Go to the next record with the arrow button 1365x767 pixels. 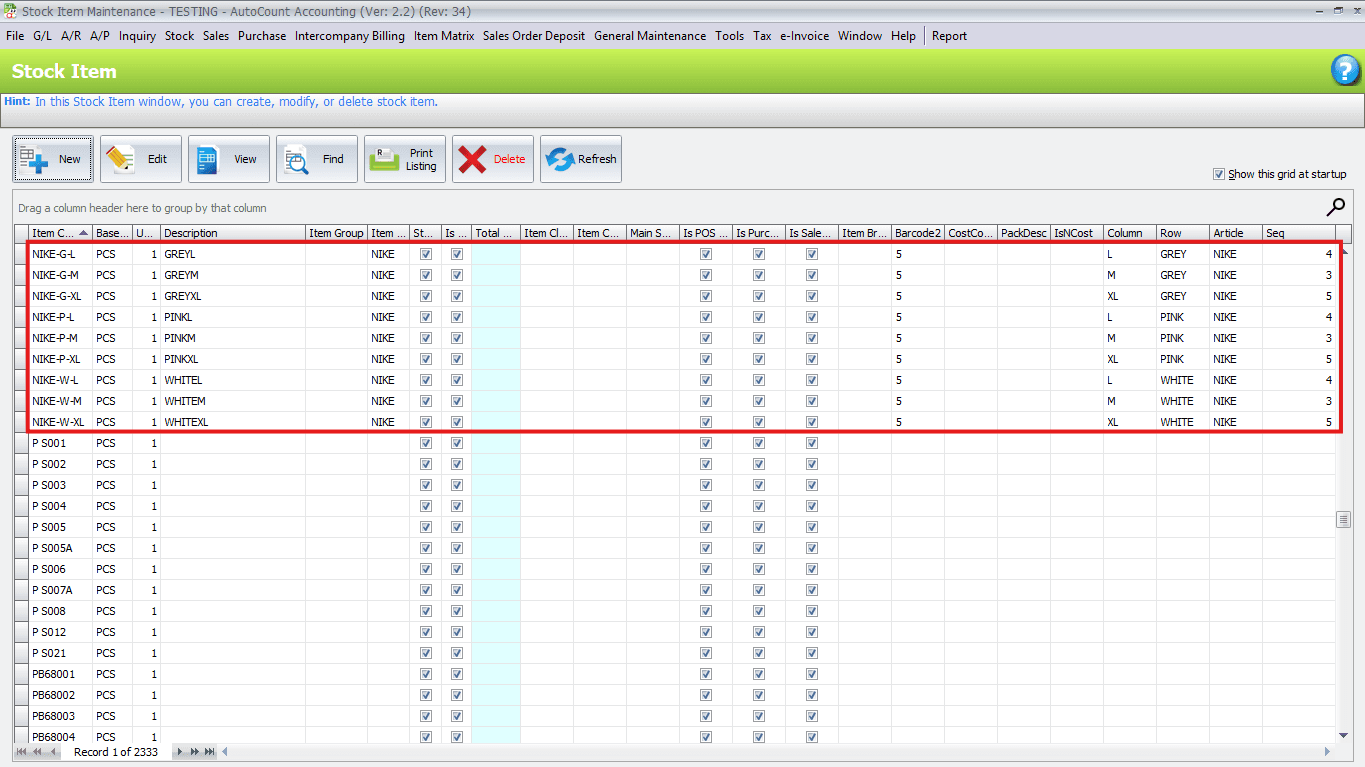tap(178, 751)
